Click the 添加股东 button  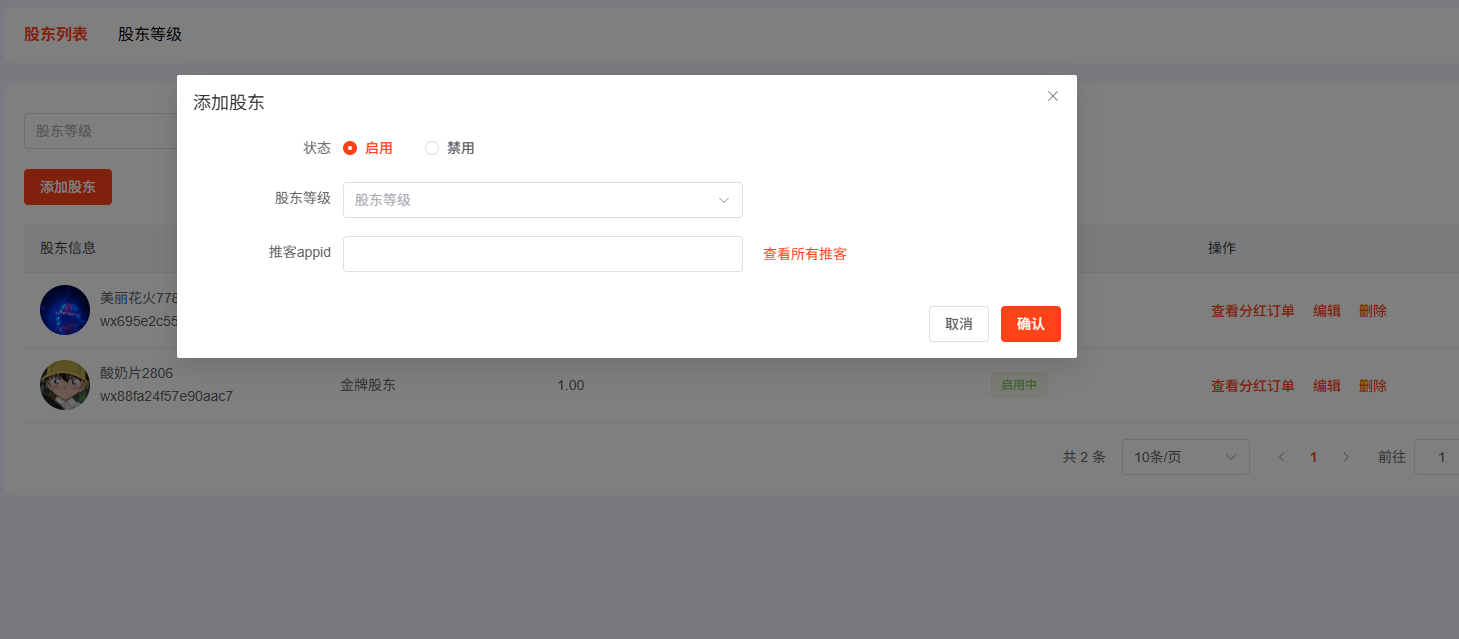click(x=68, y=187)
